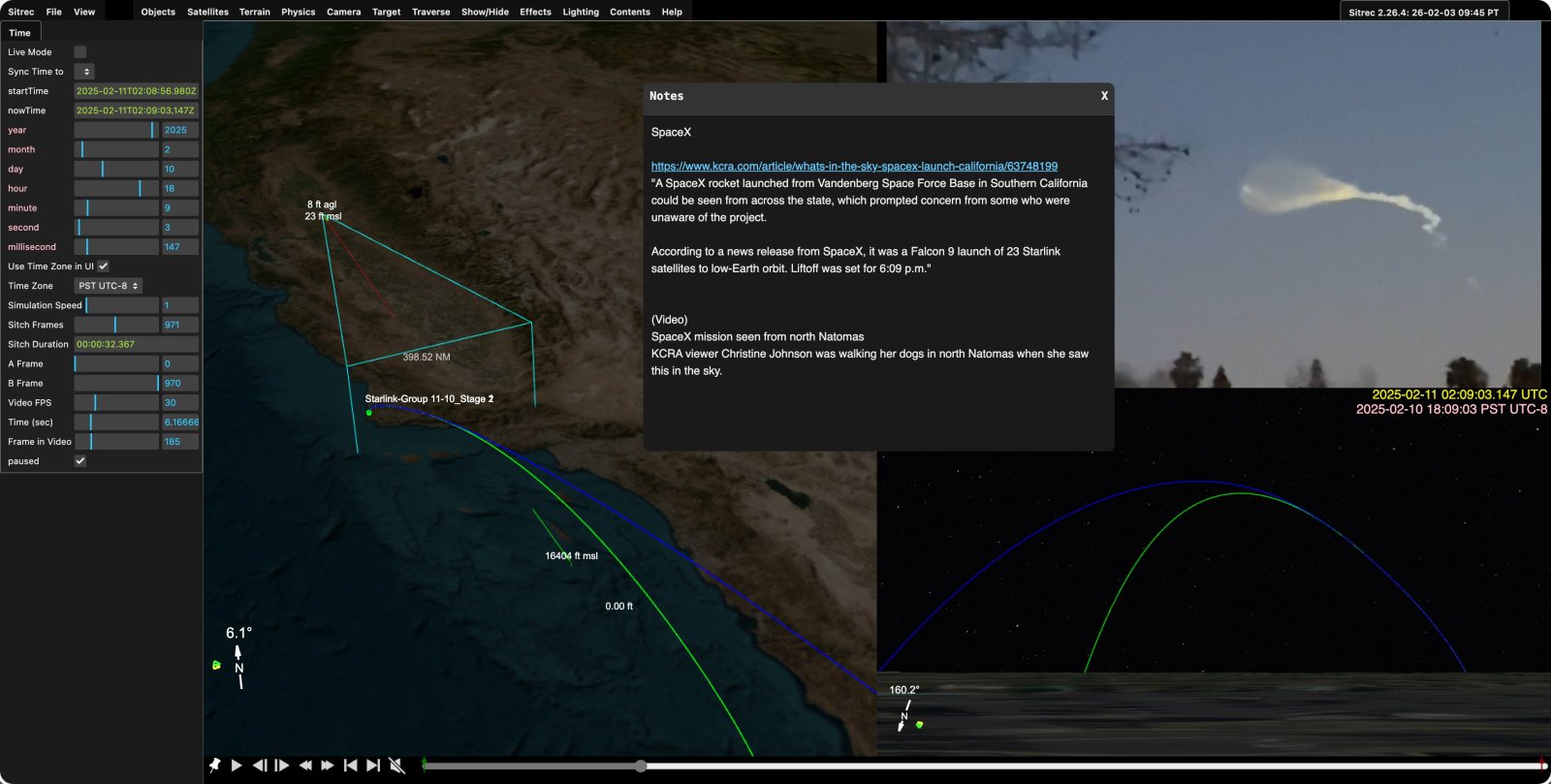The width and height of the screenshot is (1551, 784).
Task: Click the pin icon in playback bar
Action: pos(214,766)
